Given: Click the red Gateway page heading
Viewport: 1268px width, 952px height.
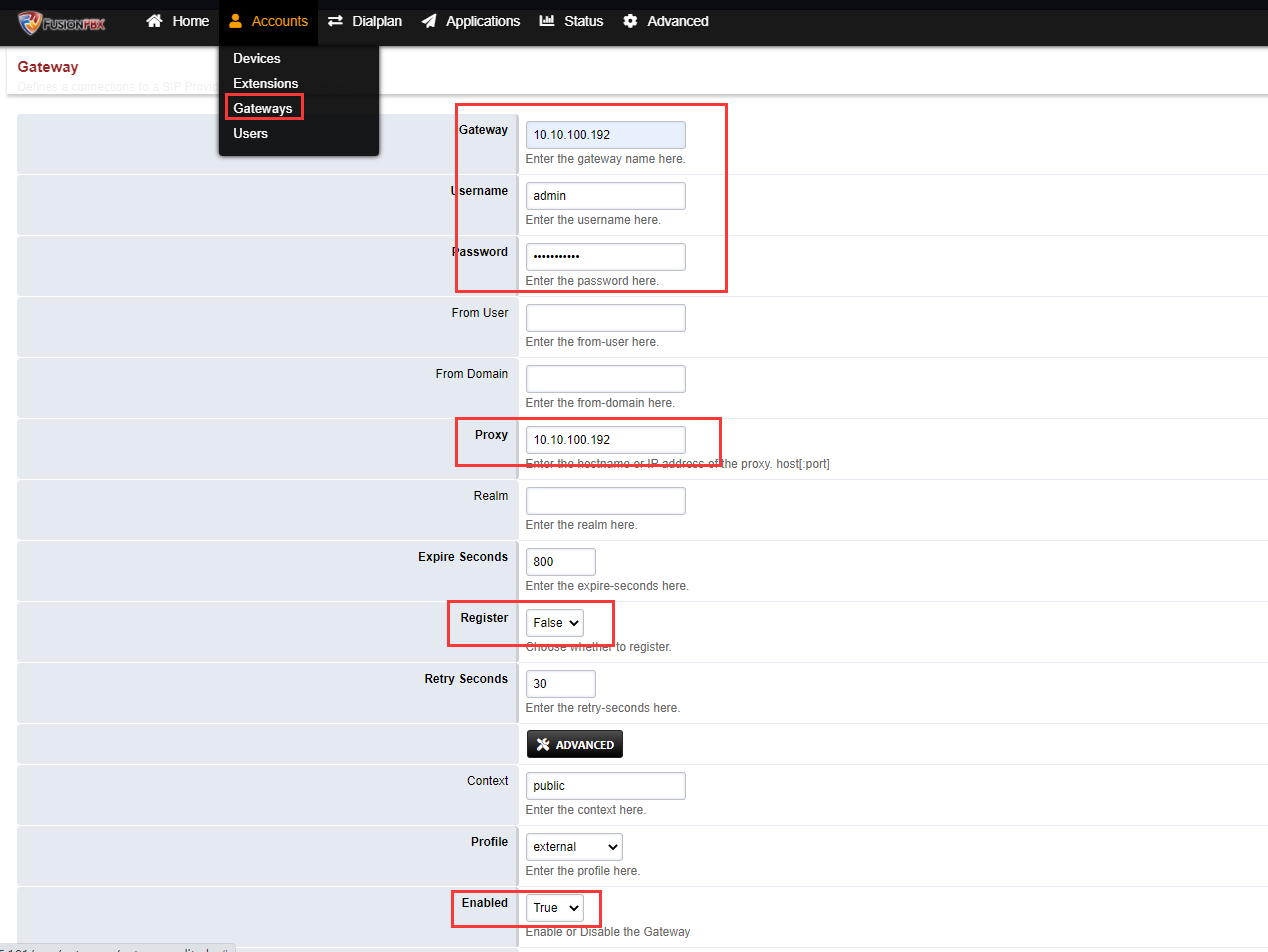Looking at the screenshot, I should 48,67.
